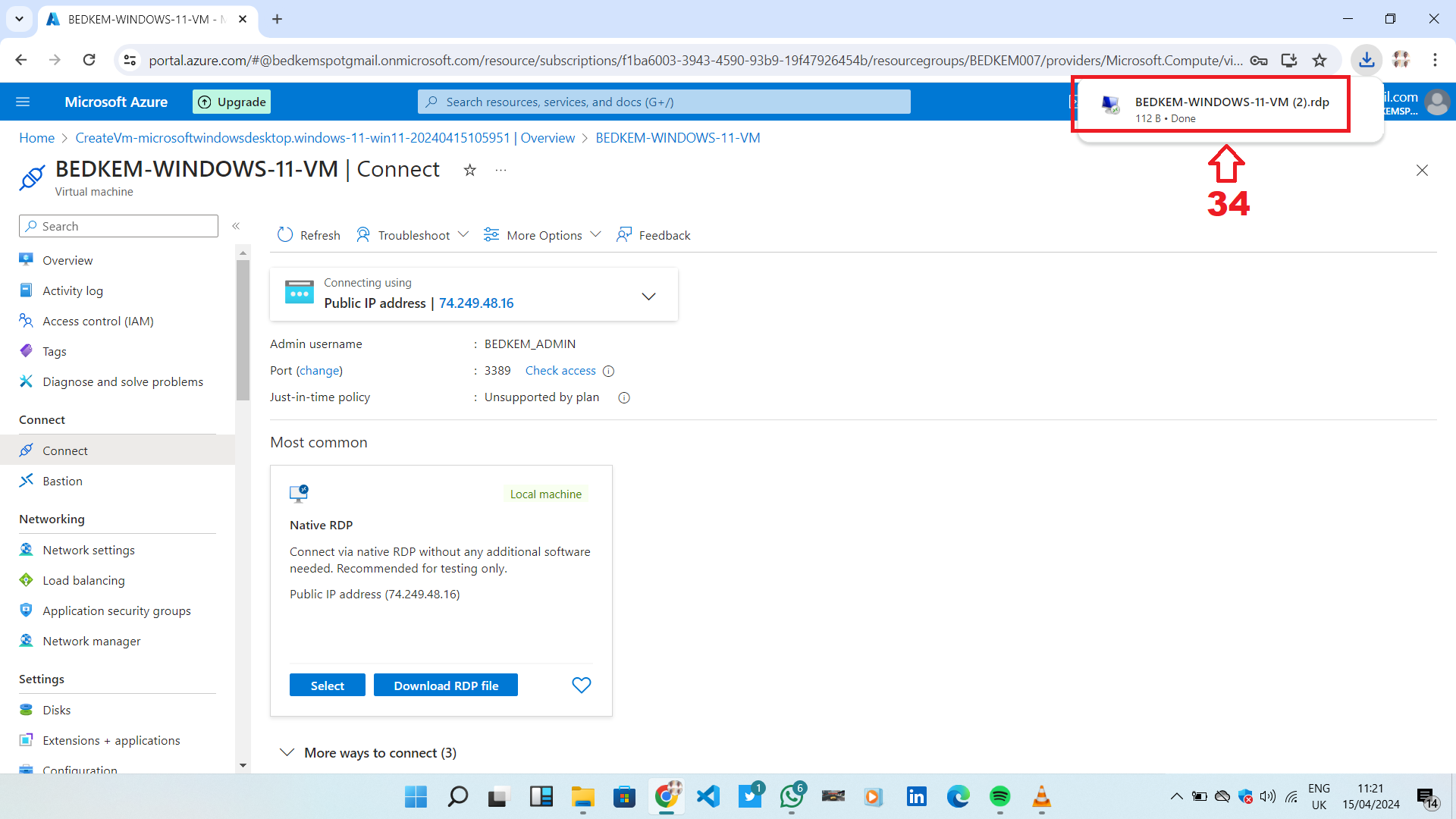This screenshot has height=819, width=1456.
Task: Favorite the Native RDP heart icon
Action: [x=581, y=686]
